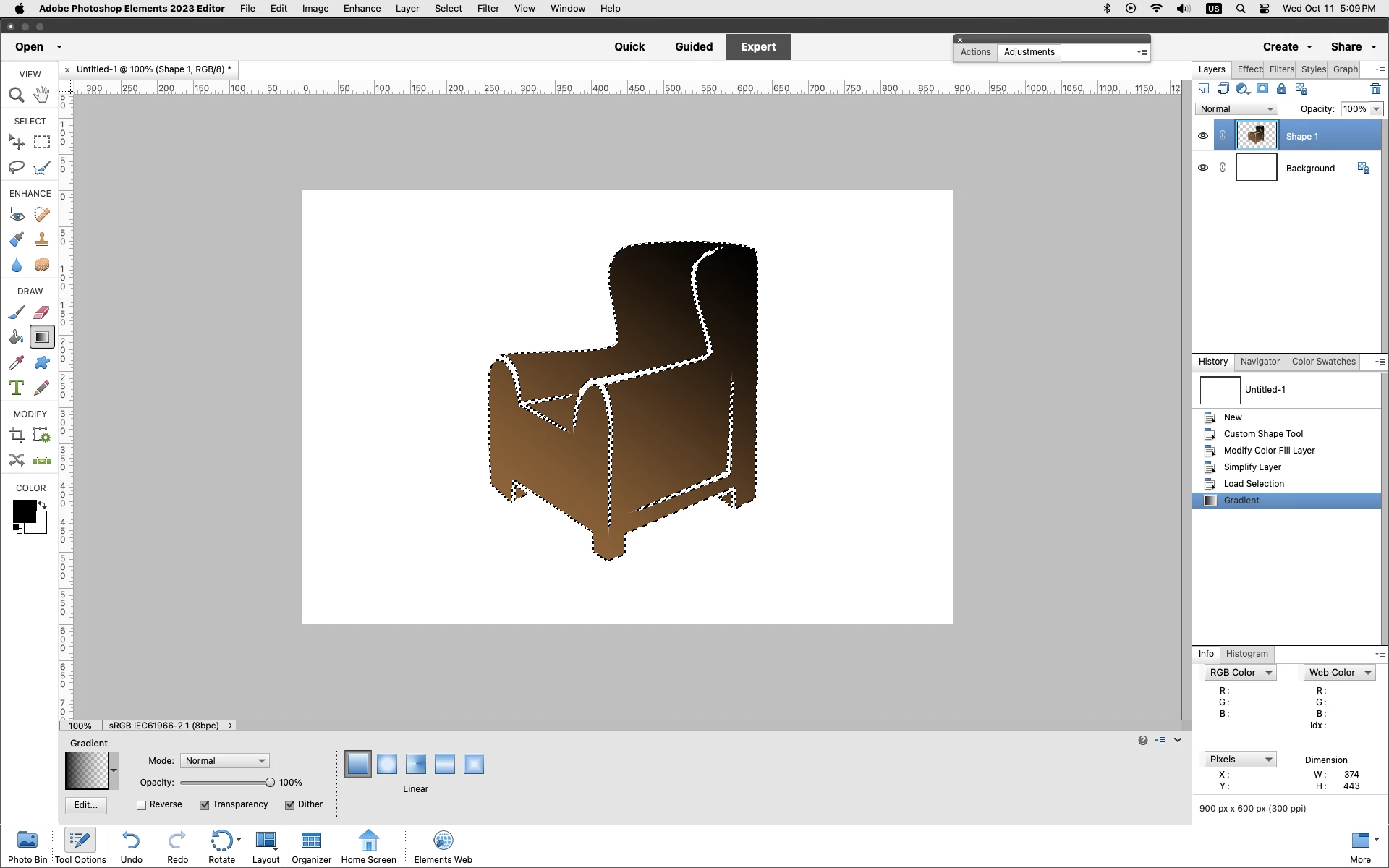Click the black foreground color swatch
Screen dimensions: 1389x868
[24, 511]
